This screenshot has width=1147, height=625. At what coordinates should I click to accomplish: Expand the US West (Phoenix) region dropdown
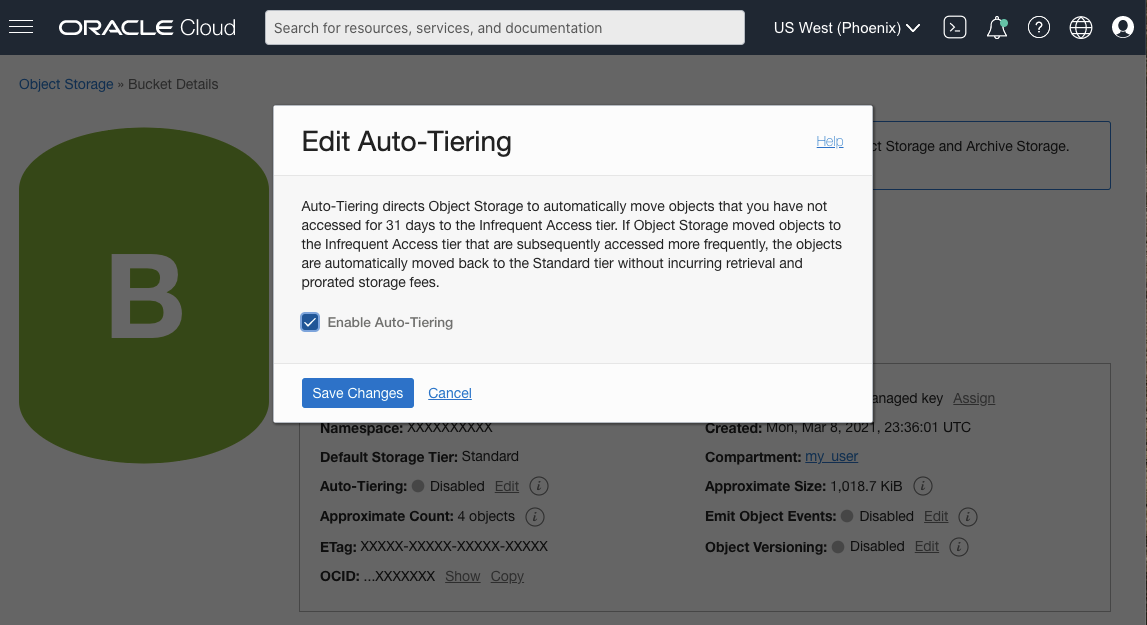(x=847, y=28)
